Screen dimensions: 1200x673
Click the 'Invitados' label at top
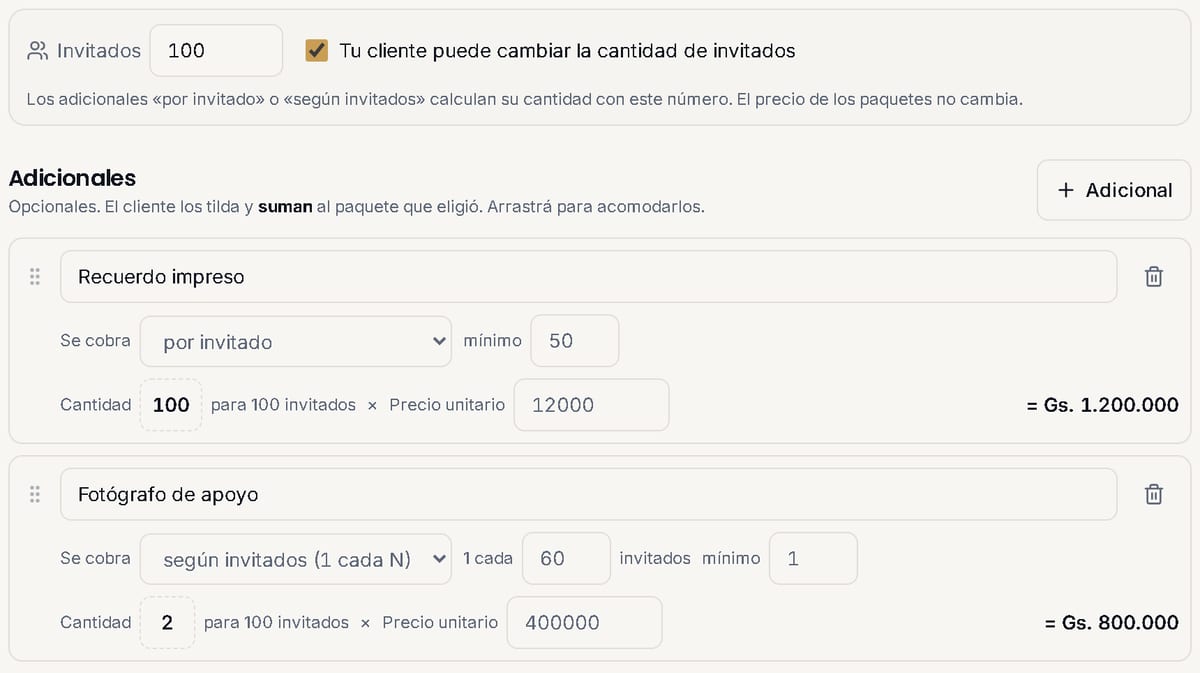tap(99, 50)
